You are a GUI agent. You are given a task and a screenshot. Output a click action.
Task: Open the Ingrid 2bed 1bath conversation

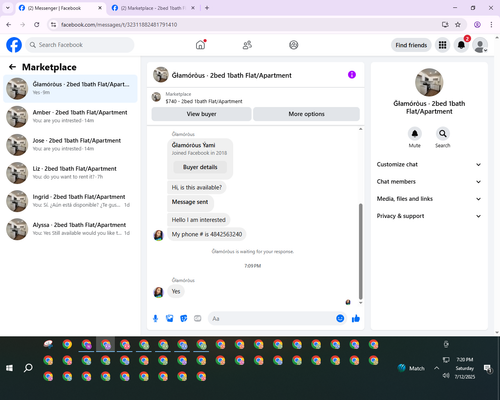coord(70,201)
